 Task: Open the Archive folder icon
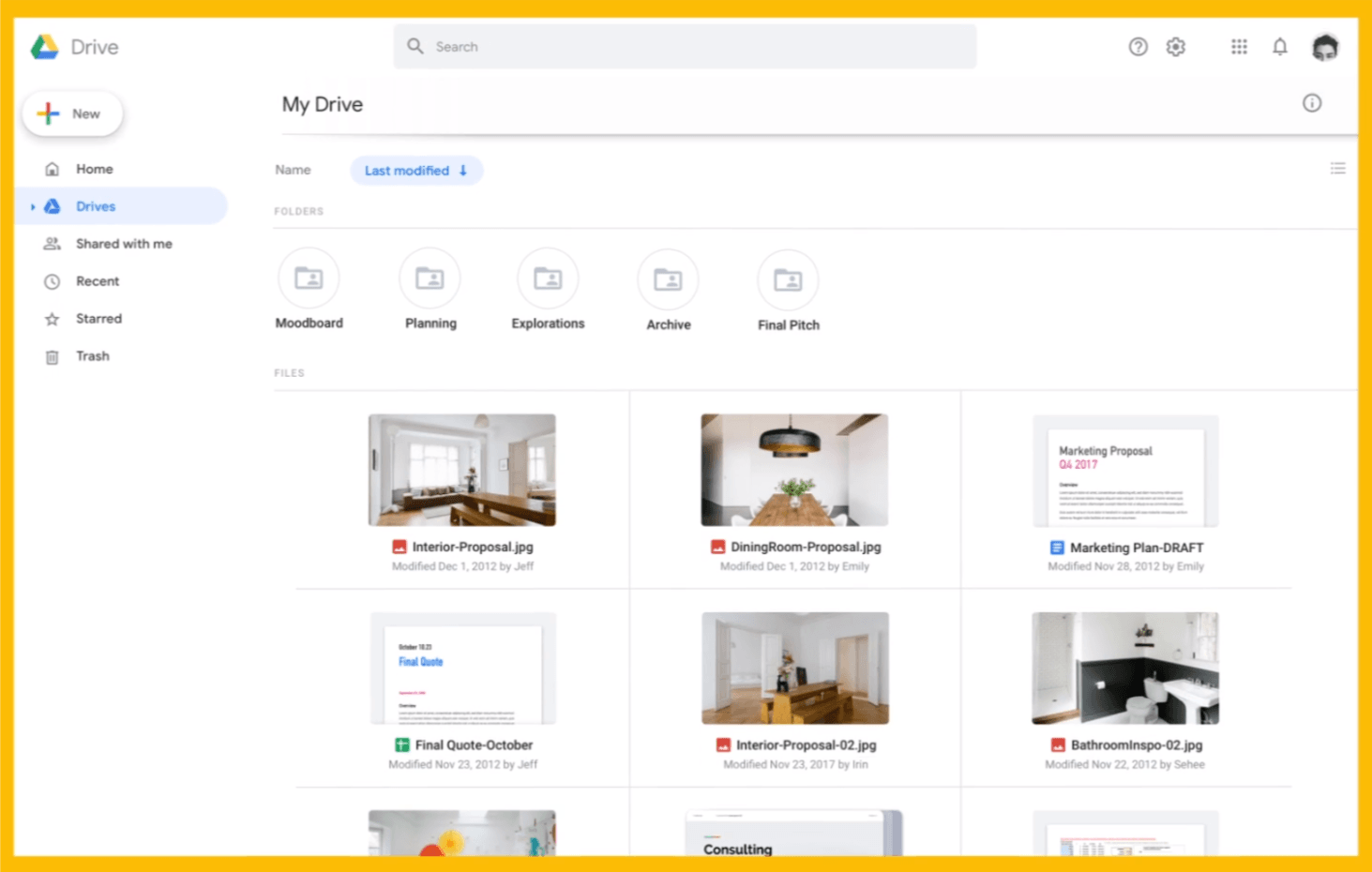(x=668, y=279)
